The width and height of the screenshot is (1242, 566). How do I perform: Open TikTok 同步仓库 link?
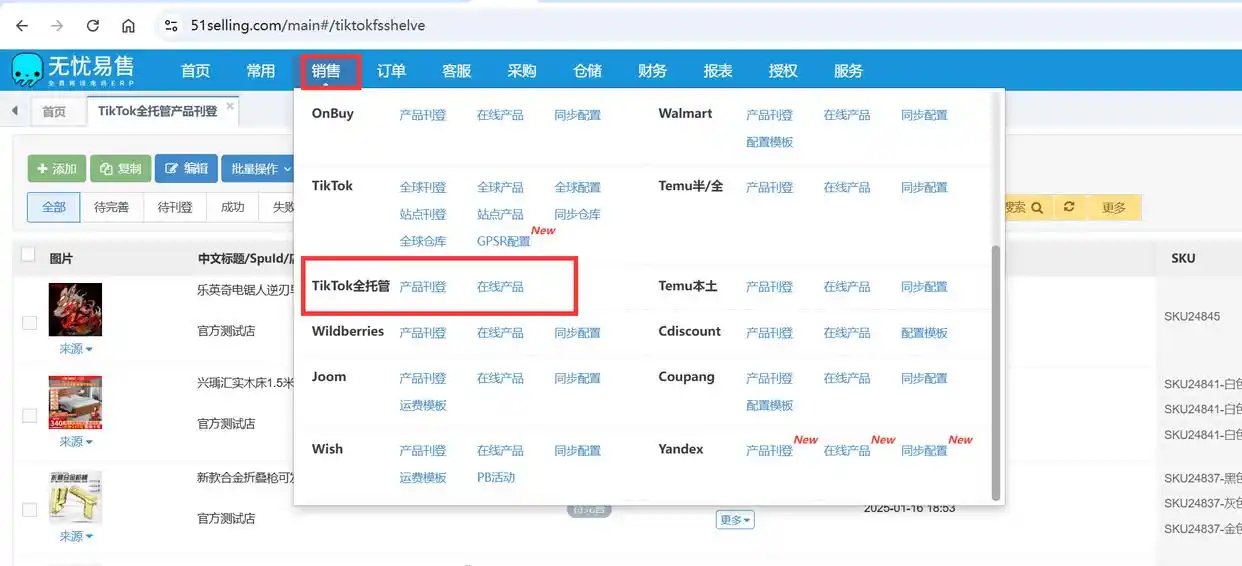pyautogui.click(x=578, y=214)
